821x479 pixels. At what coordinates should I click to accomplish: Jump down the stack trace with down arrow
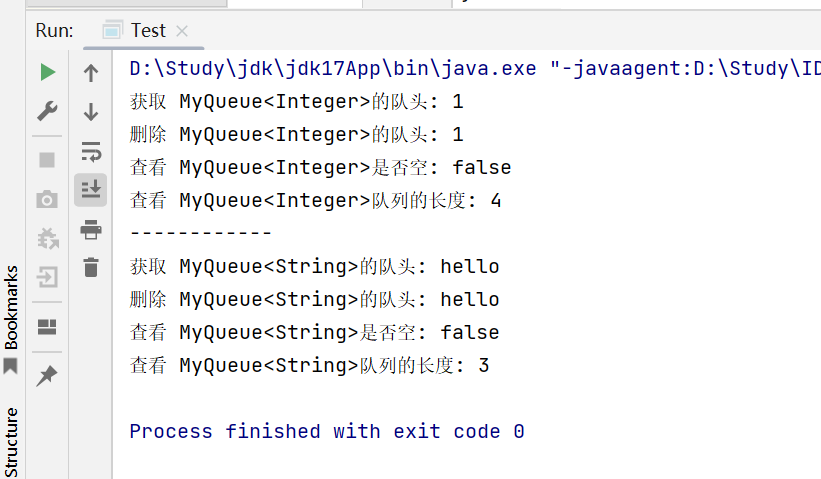pos(91,111)
